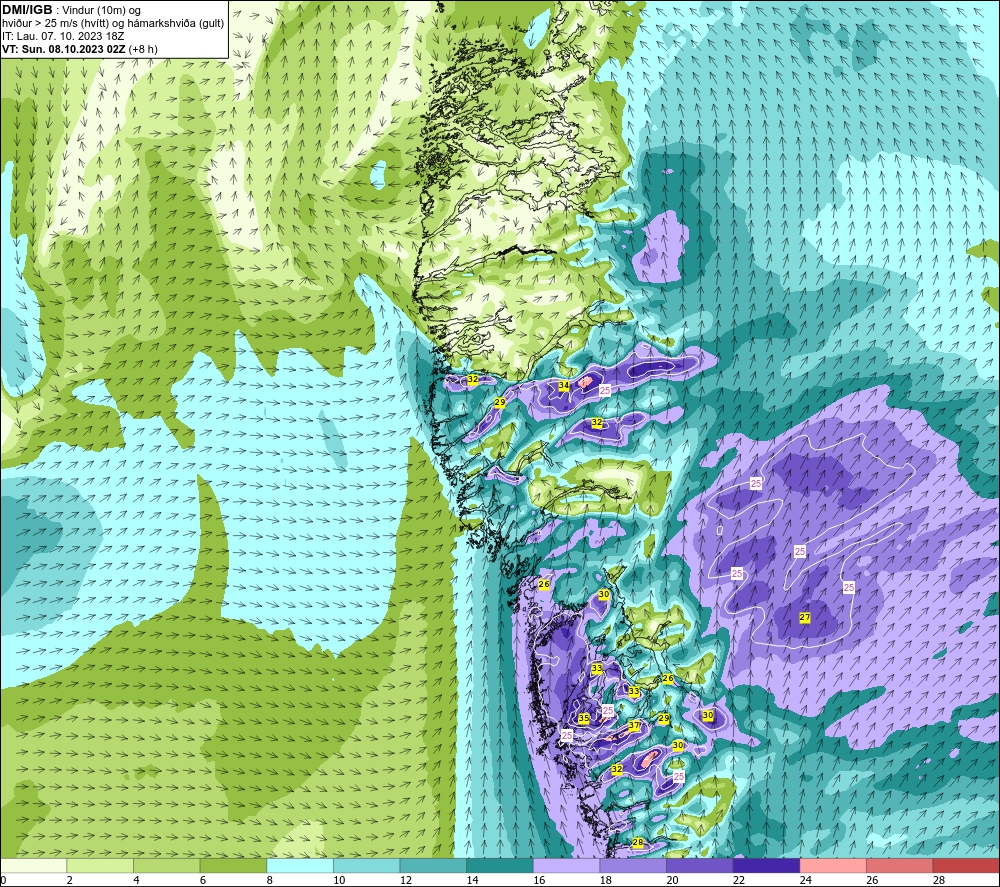Viewport: 1000px width, 887px height.
Task: Select the 18–20 m/s purple legend swatch
Action: [633, 865]
